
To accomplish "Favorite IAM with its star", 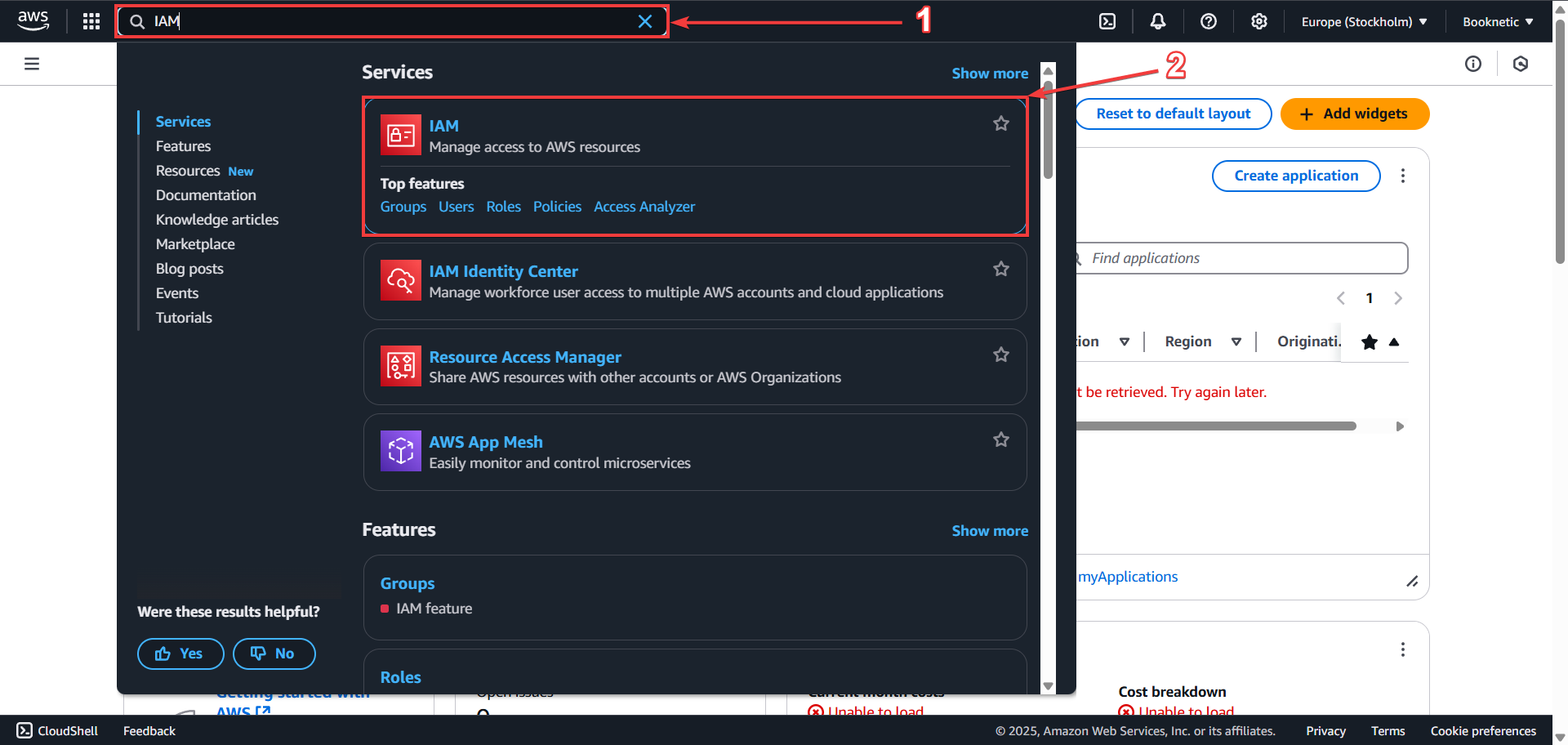I will (x=1001, y=123).
